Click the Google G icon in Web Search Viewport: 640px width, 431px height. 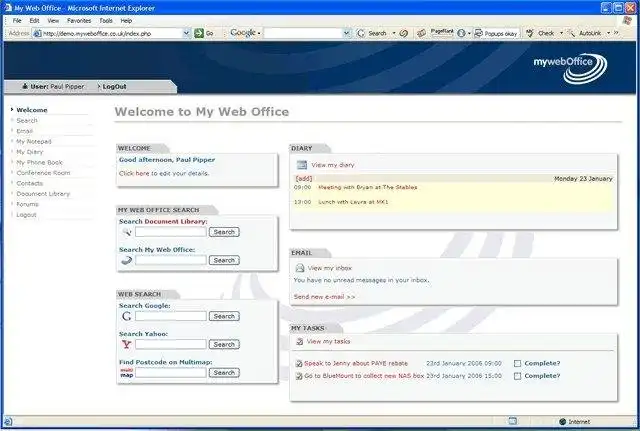tap(127, 316)
